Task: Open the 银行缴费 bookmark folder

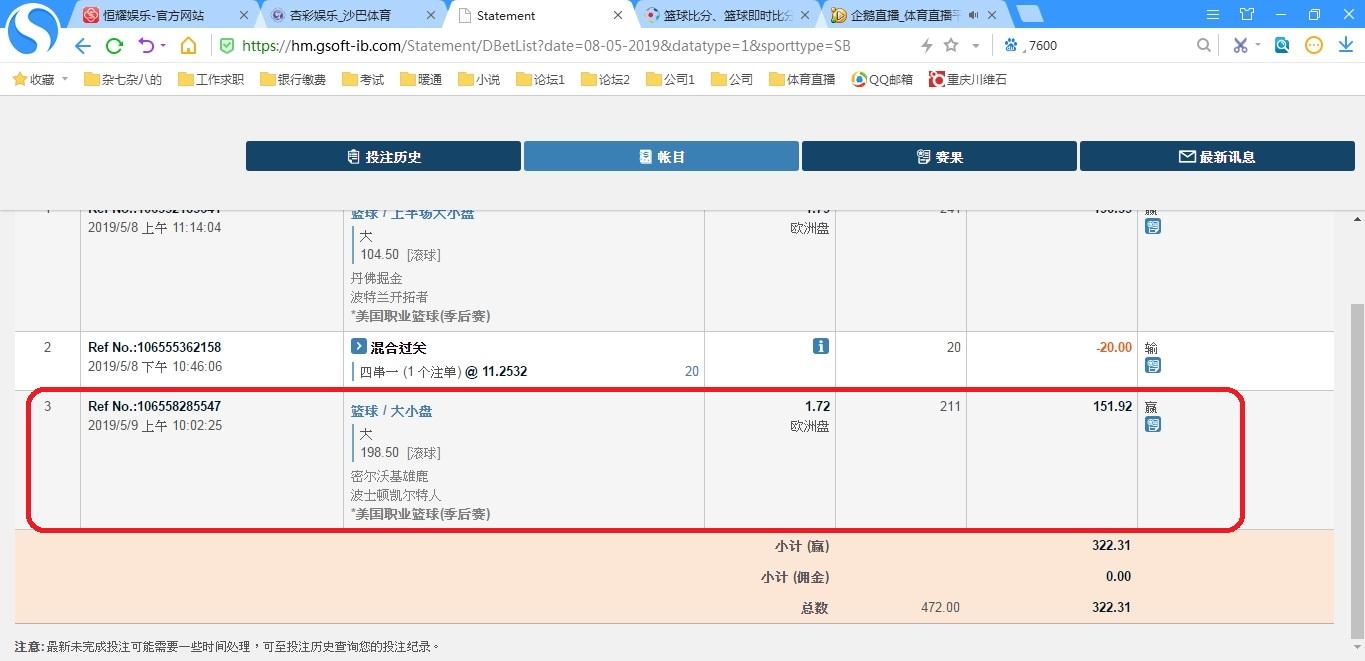Action: (292, 79)
